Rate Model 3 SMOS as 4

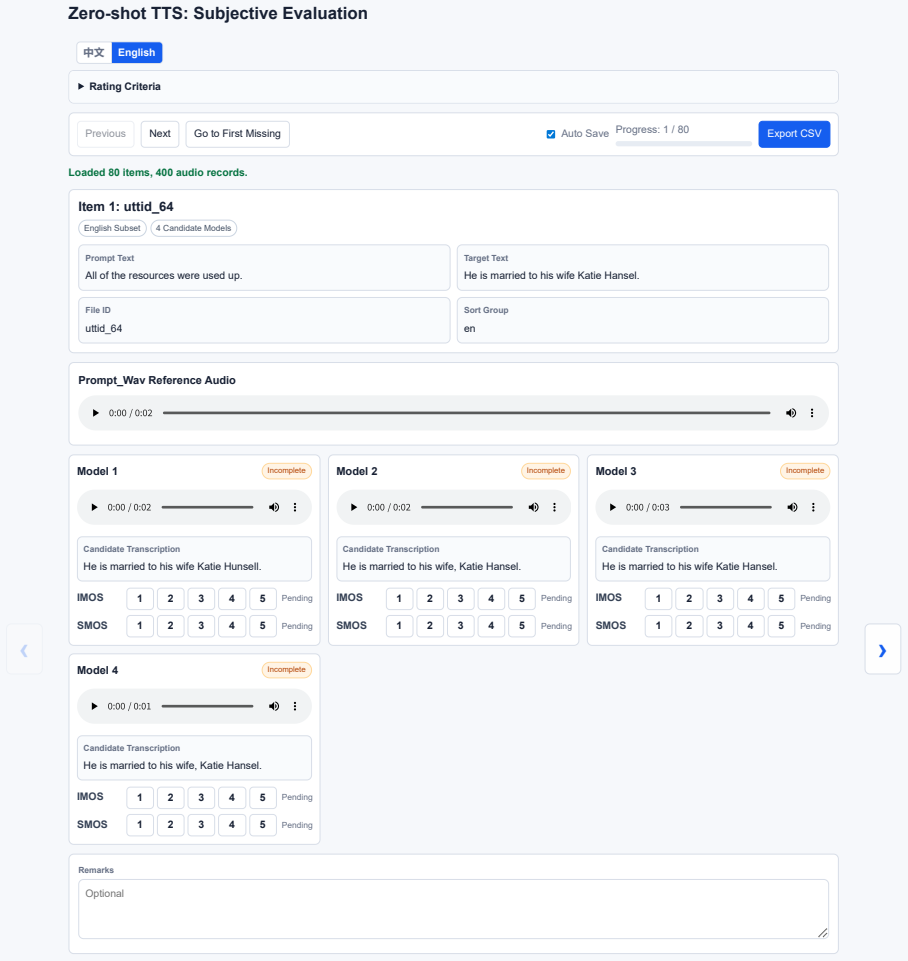tap(750, 626)
